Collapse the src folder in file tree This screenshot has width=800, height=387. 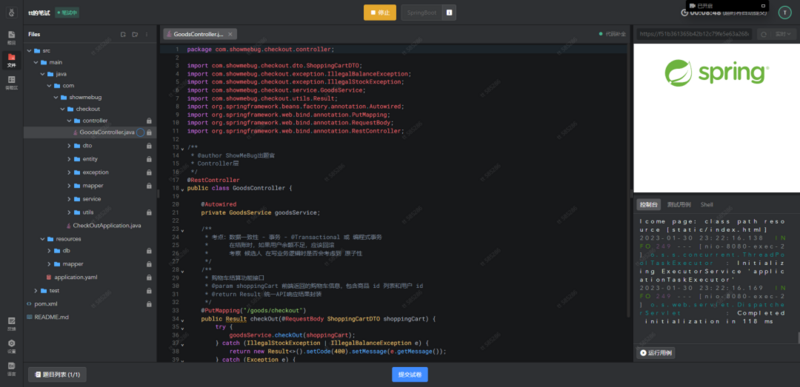[29, 51]
